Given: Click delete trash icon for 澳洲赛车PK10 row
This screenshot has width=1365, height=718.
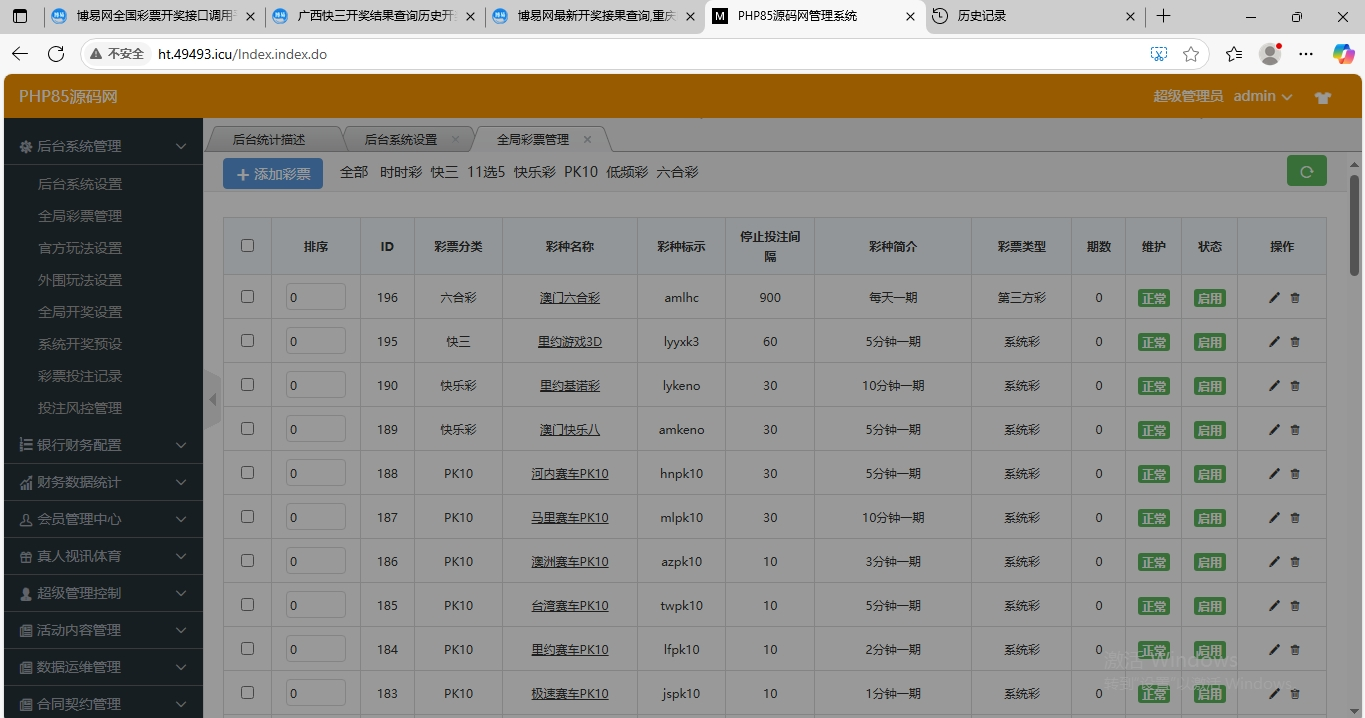Looking at the screenshot, I should pos(1295,562).
